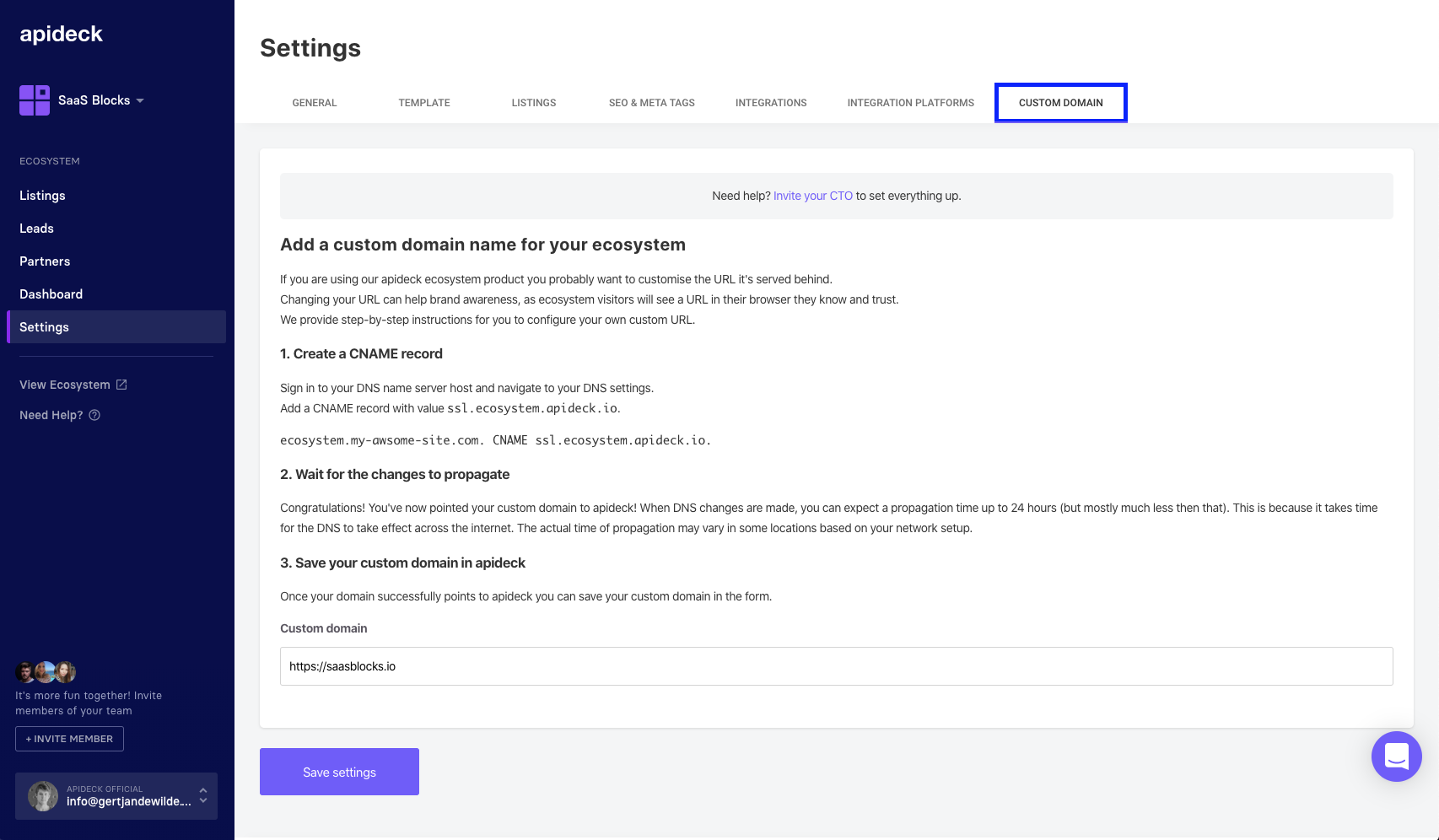Select the Custom Domain tab
Viewport: 1439px width, 840px height.
point(1061,103)
